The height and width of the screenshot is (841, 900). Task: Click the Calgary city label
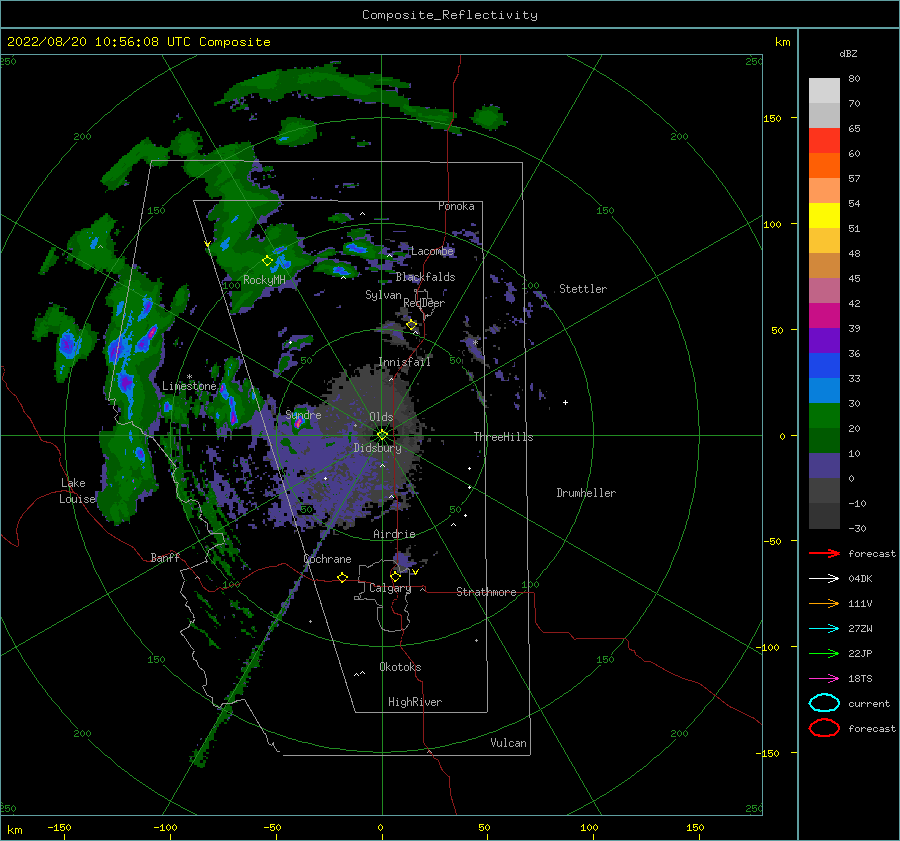[x=390, y=588]
